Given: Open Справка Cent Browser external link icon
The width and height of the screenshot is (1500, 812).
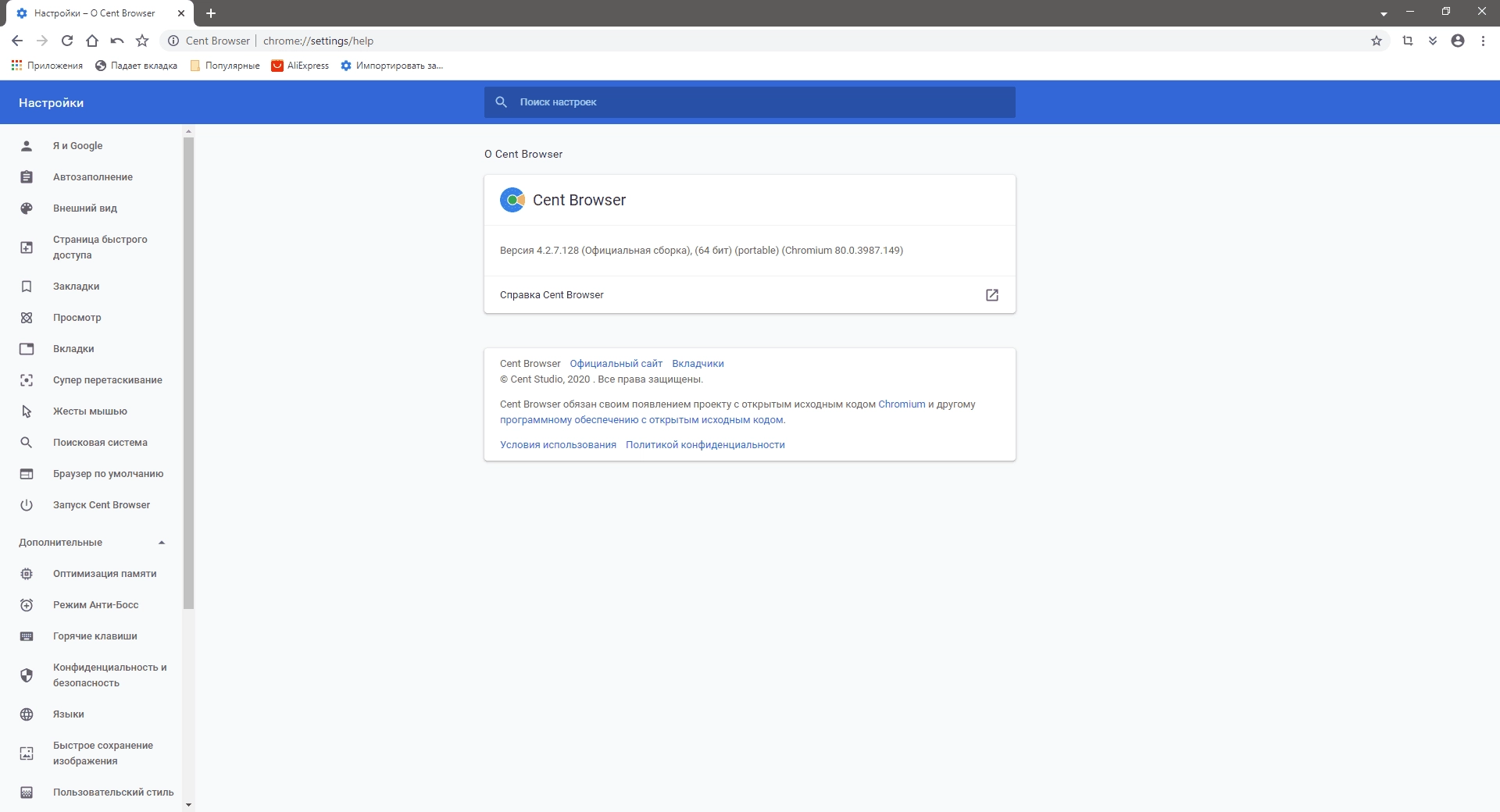Looking at the screenshot, I should (992, 295).
